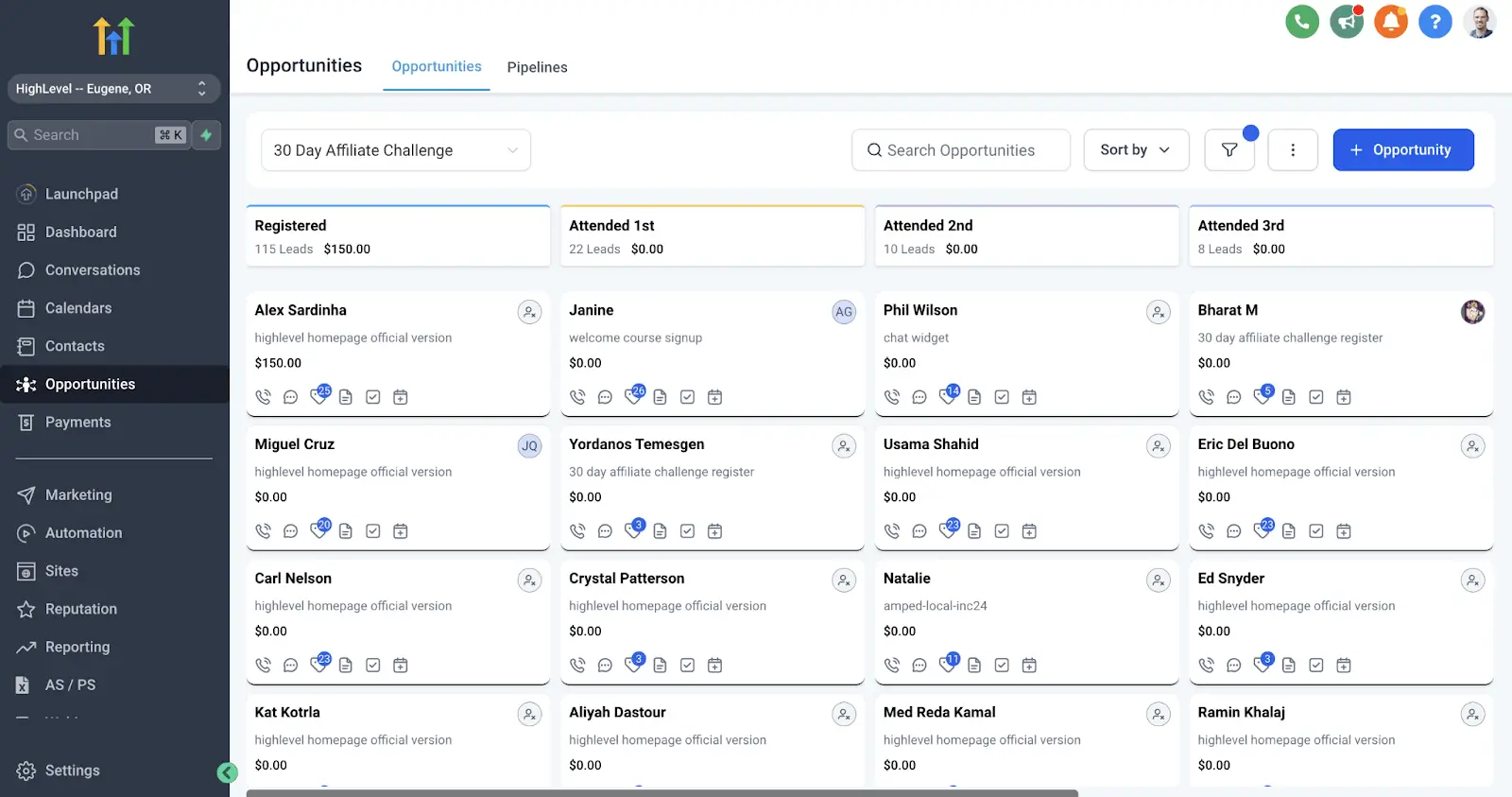Click the assign-user icon on Kat Kotrla card

[530, 715]
